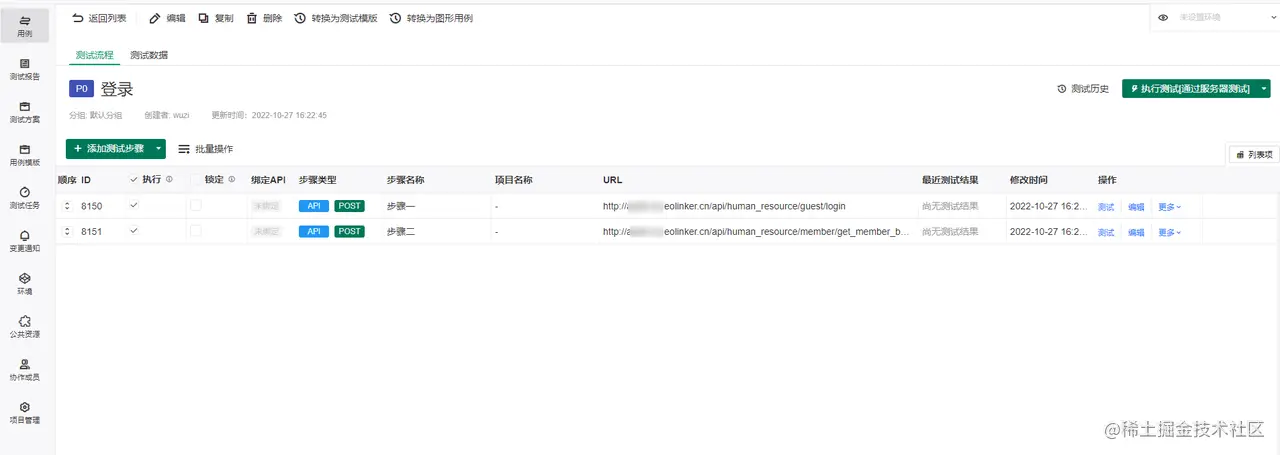This screenshot has width=1280, height=455.
Task: Click the 绑定API column header
Action: point(268,180)
